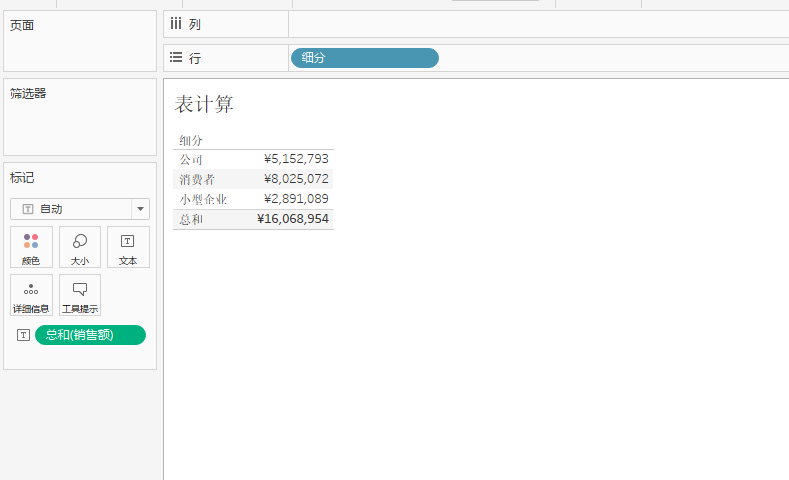Click the value ¥2,891,089
Image resolution: width=789 pixels, height=480 pixels.
pyautogui.click(x=296, y=199)
